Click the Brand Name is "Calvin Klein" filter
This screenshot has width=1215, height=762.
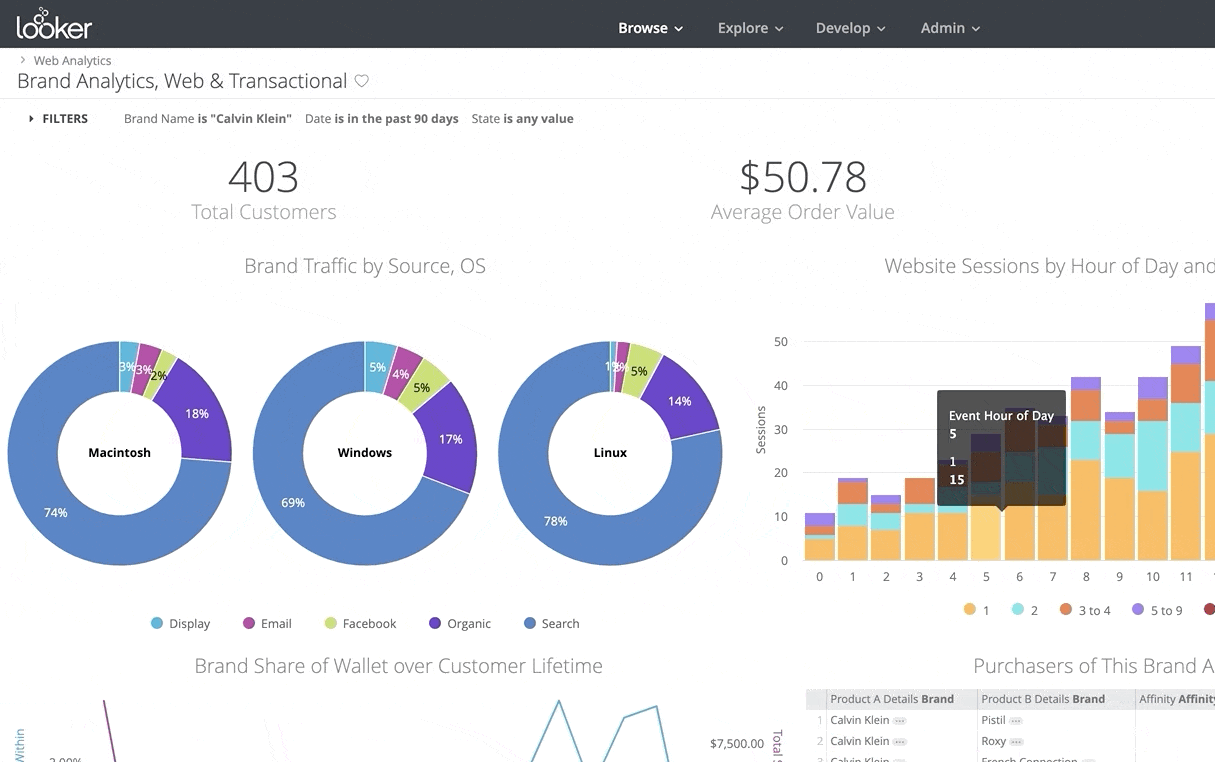[x=208, y=118]
